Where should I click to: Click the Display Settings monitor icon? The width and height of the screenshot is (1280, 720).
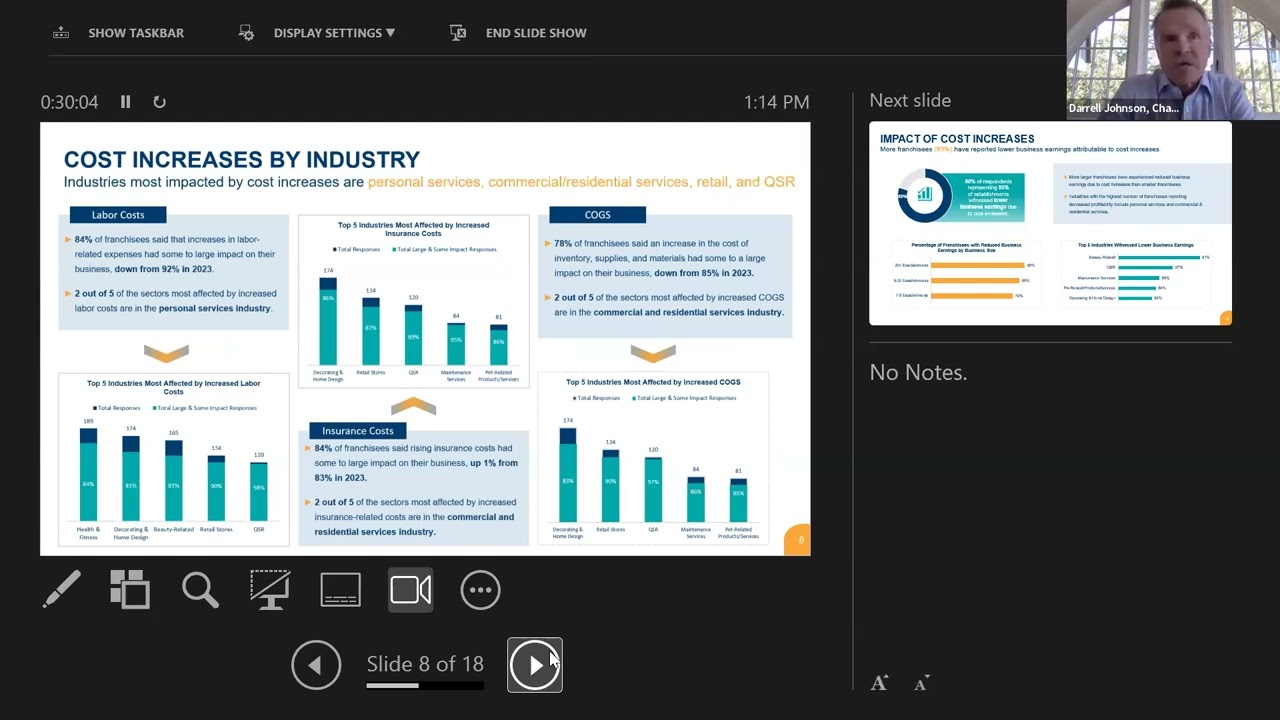(x=246, y=33)
